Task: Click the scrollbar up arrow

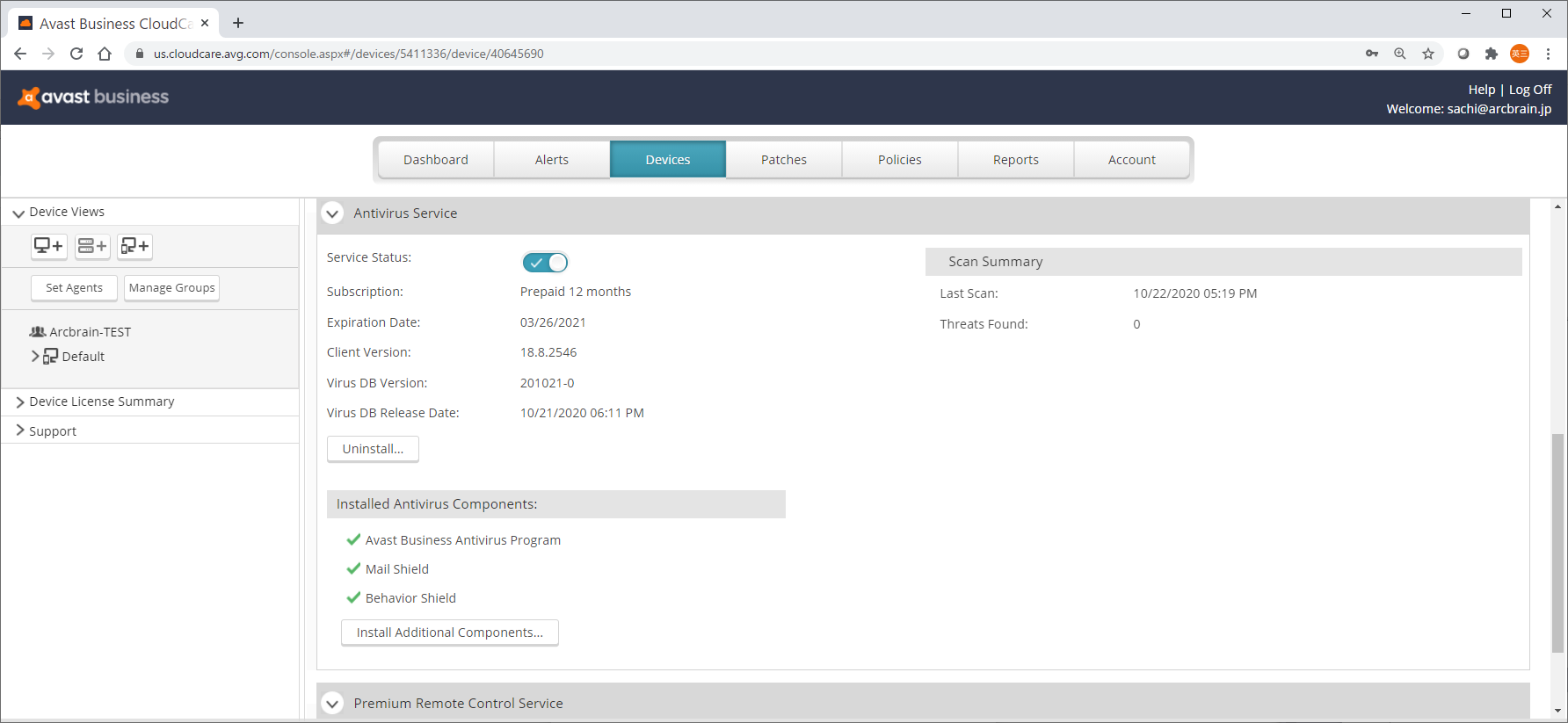Action: point(1557,206)
